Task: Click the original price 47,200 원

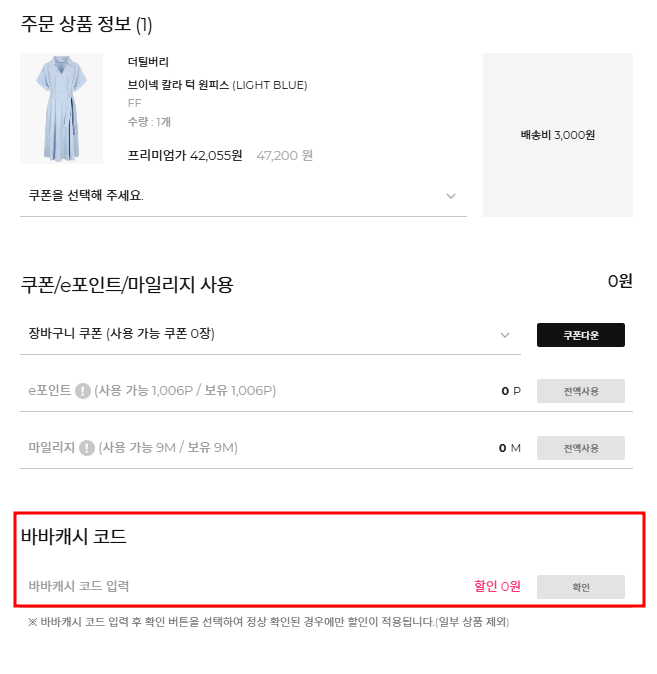Action: click(285, 156)
